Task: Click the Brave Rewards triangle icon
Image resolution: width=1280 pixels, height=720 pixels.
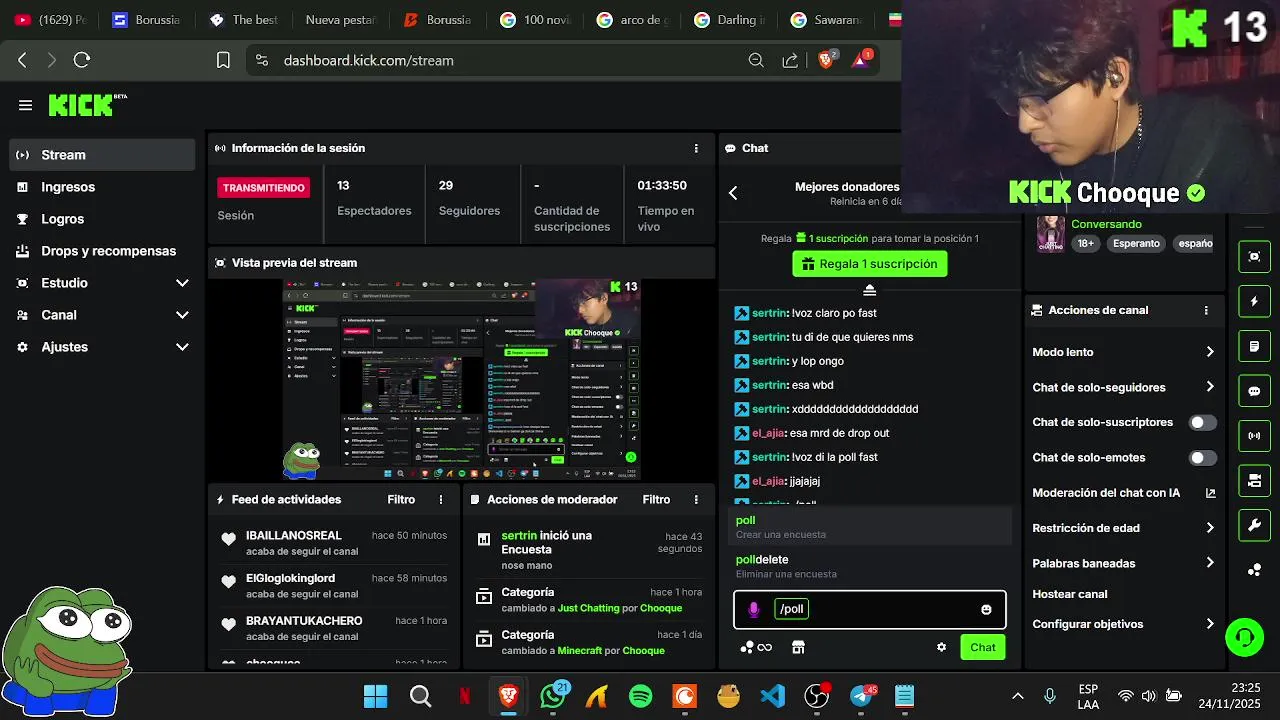Action: click(861, 60)
